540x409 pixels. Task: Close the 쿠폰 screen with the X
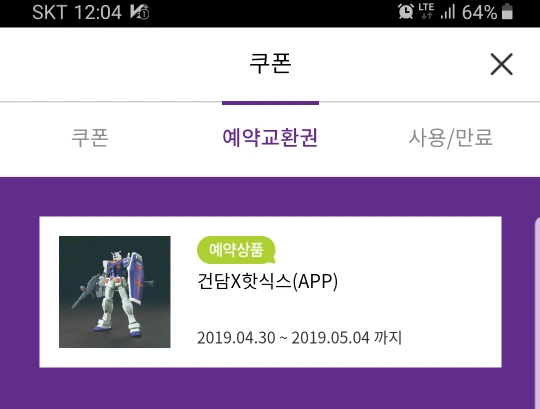coord(501,64)
